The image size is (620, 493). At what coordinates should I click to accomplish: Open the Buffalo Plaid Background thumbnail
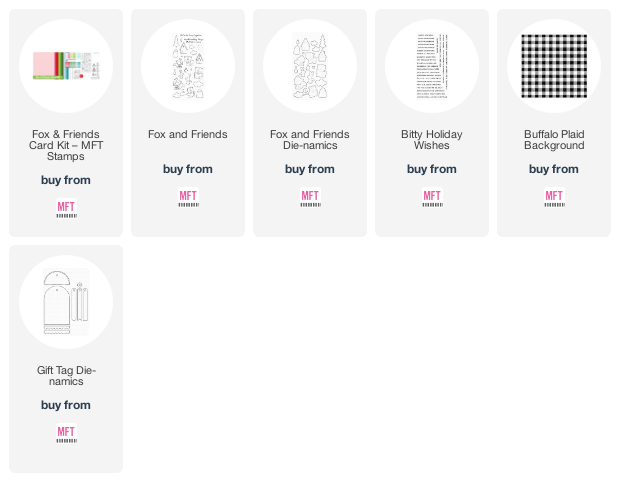pos(554,66)
